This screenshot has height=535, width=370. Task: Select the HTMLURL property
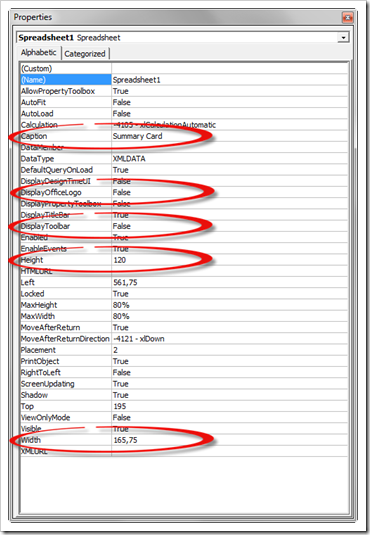pyautogui.click(x=36, y=271)
